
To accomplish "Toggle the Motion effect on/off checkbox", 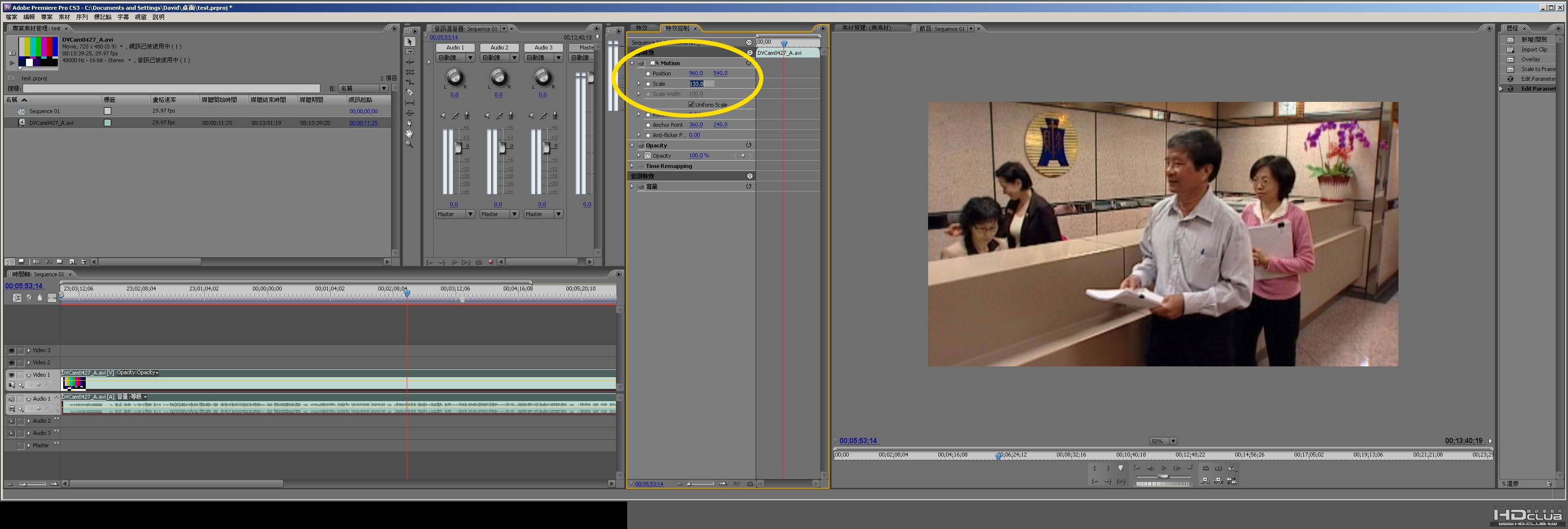I will point(641,63).
